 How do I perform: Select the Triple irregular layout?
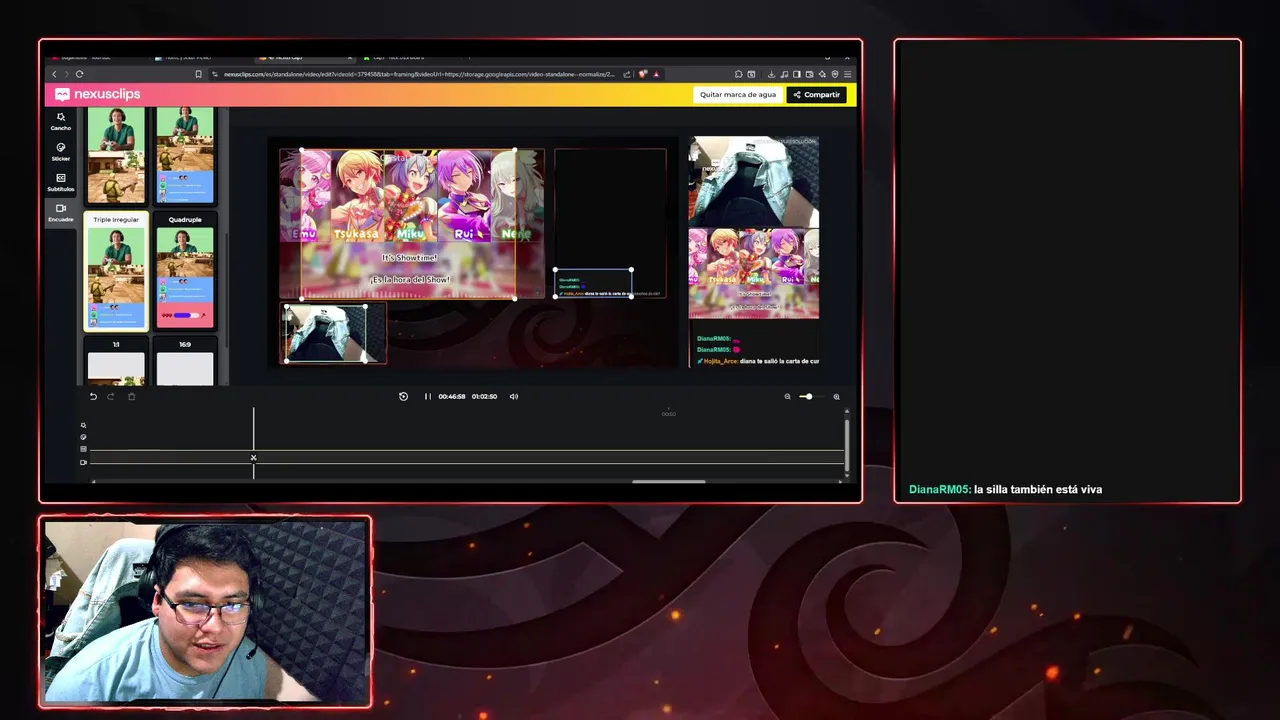[116, 271]
